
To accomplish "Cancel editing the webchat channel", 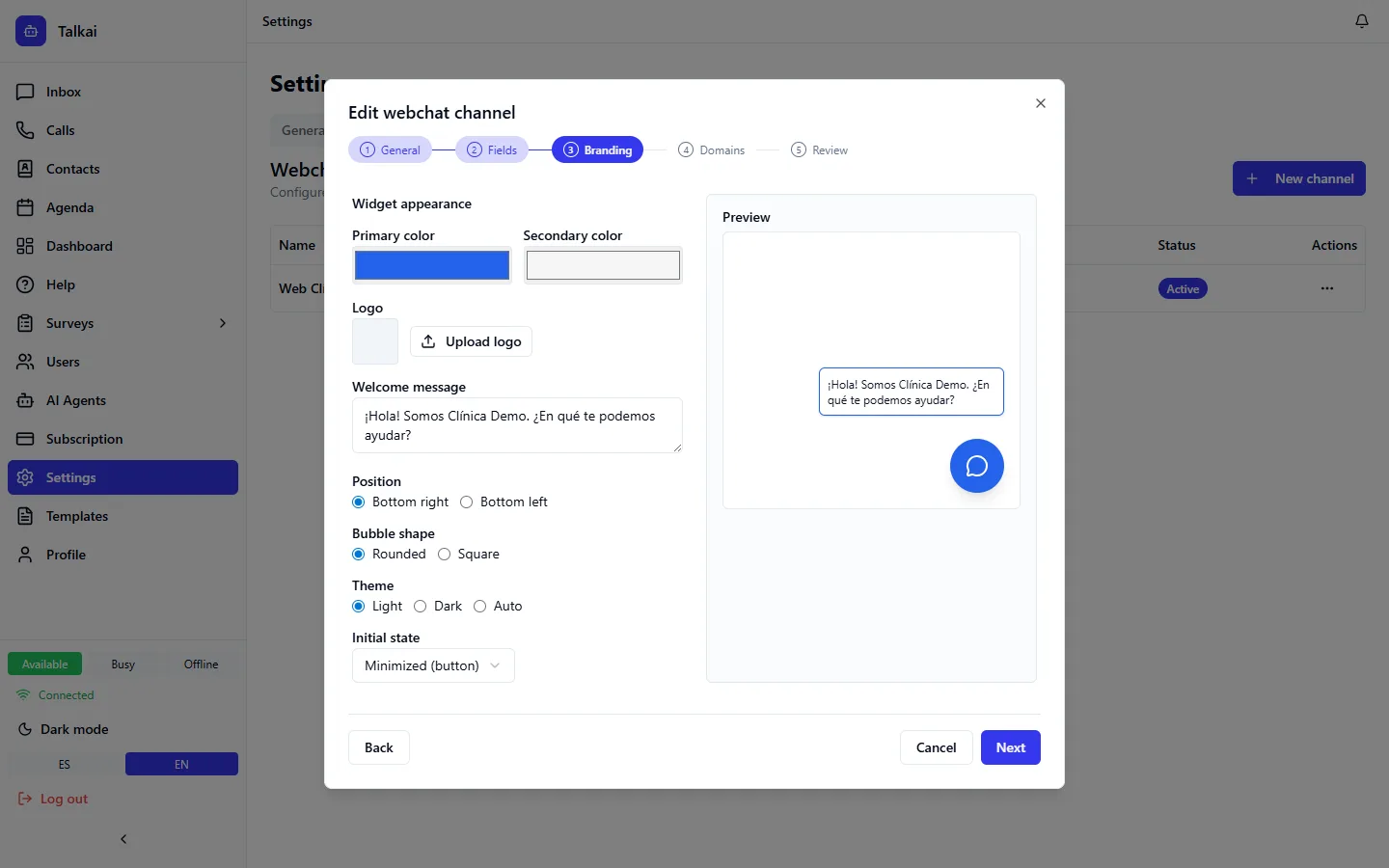I will (x=936, y=747).
